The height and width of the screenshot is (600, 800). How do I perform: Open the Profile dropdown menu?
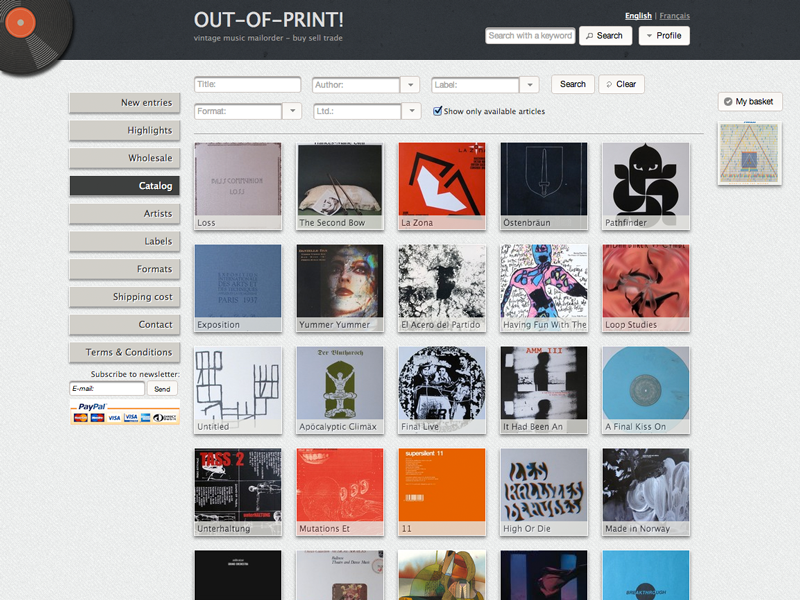[664, 36]
